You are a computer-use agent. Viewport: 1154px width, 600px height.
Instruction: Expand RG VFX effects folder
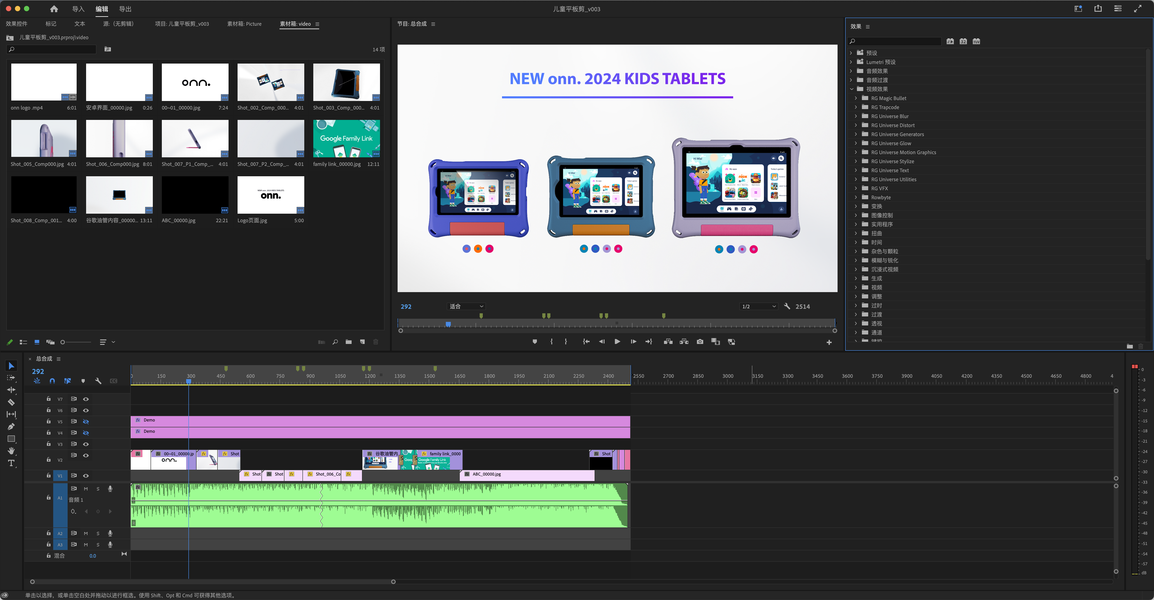(856, 188)
